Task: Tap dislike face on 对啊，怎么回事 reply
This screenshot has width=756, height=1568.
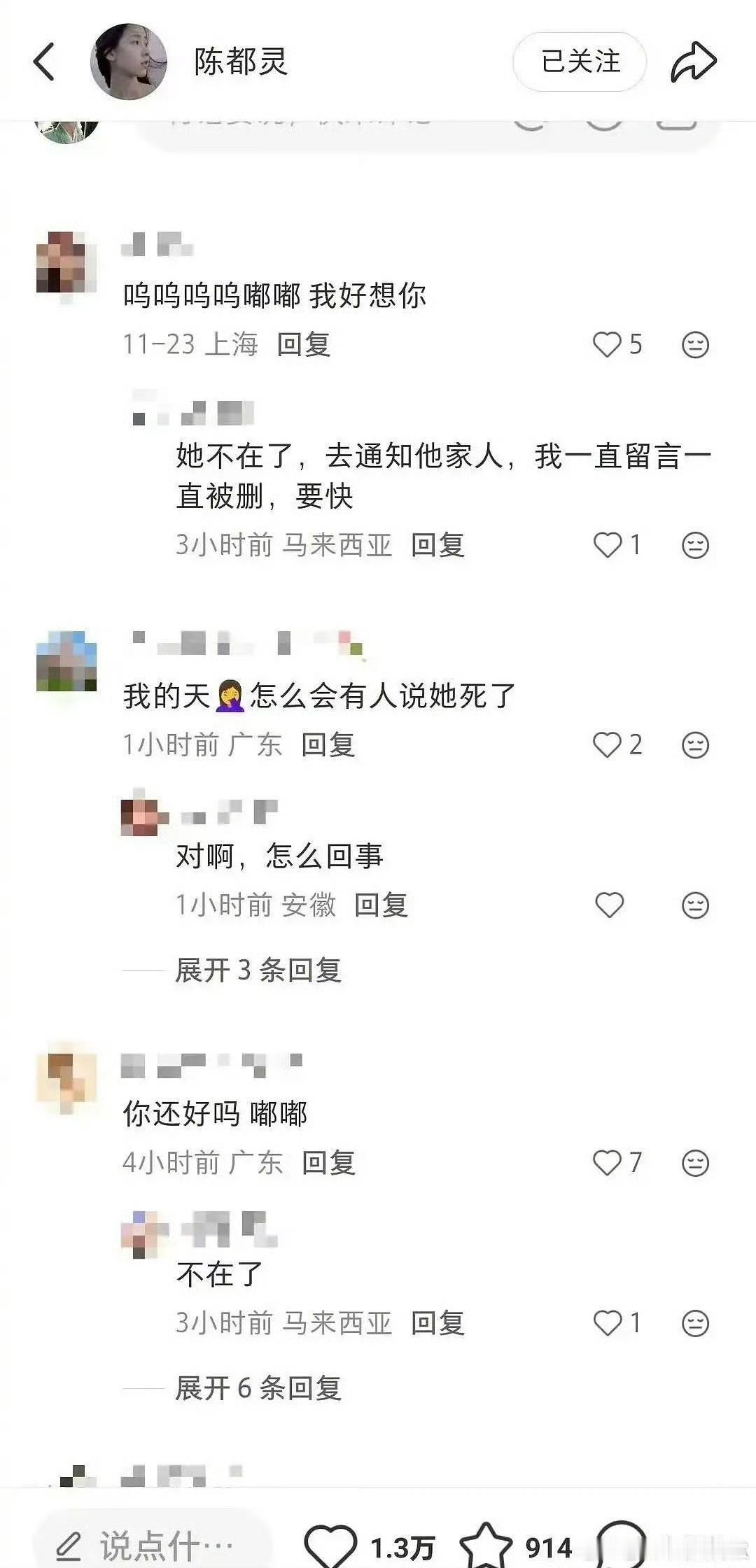Action: pos(695,905)
